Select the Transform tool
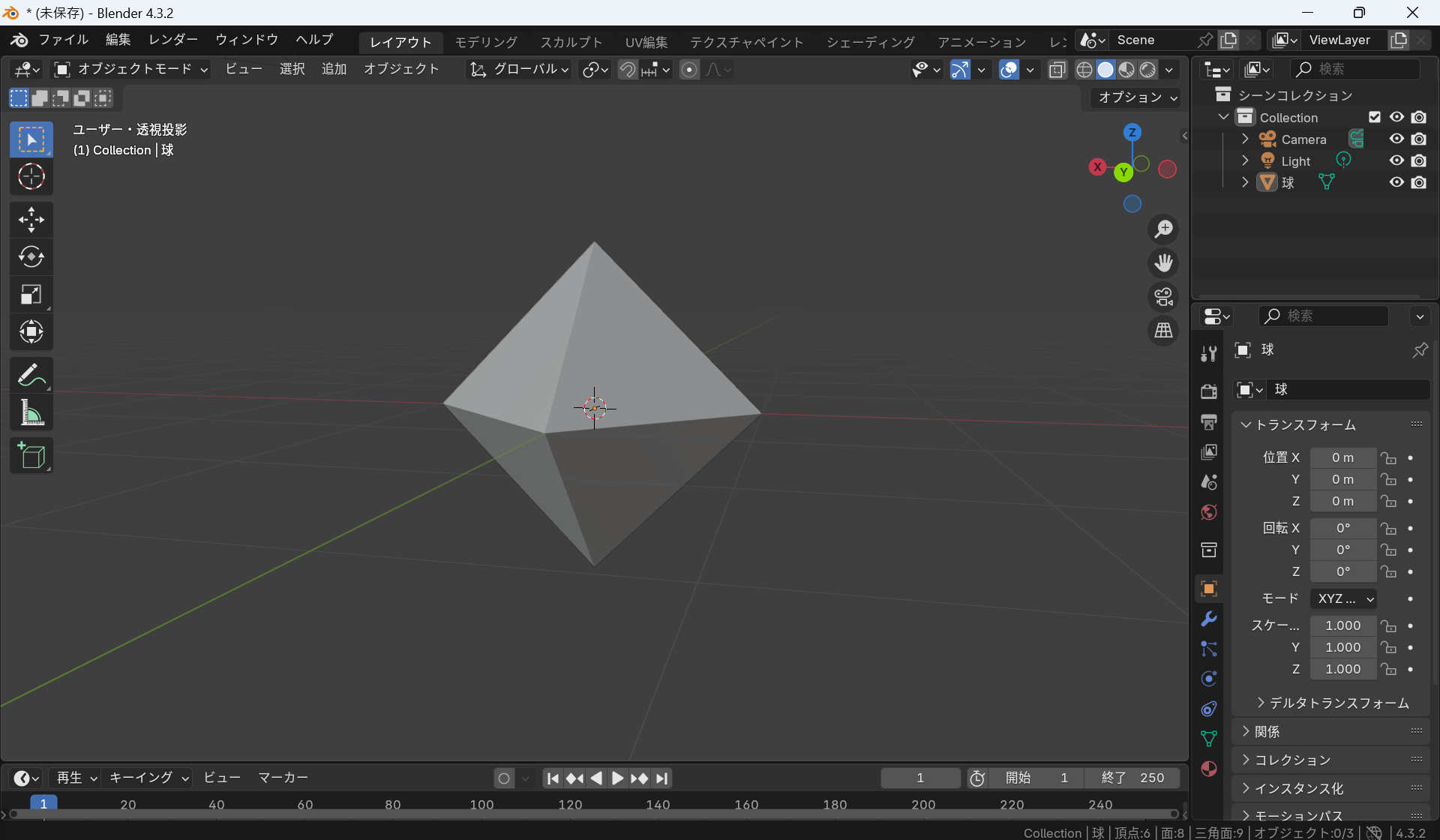This screenshot has width=1440, height=840. click(31, 331)
